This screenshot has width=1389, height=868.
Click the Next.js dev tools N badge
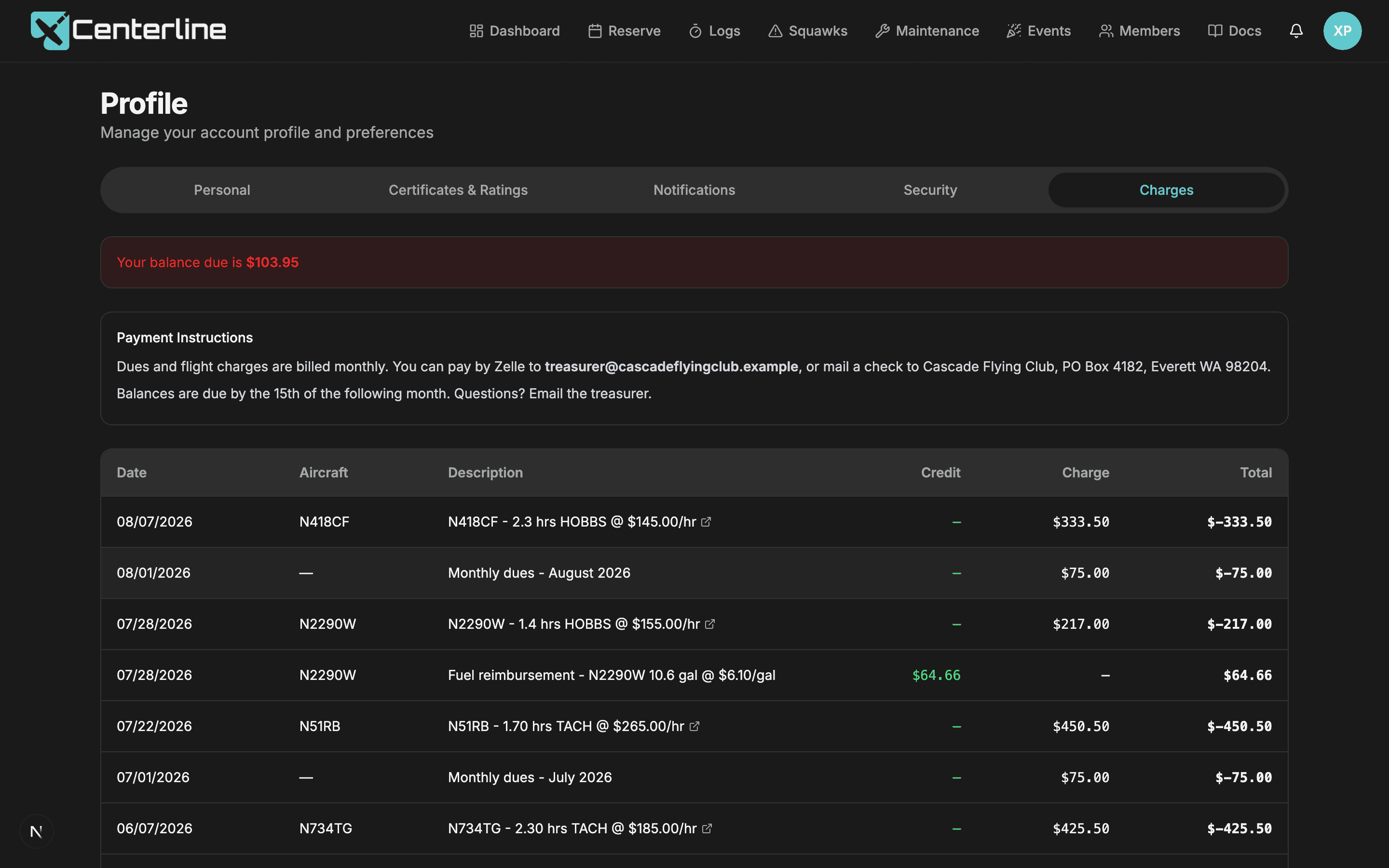(36, 831)
